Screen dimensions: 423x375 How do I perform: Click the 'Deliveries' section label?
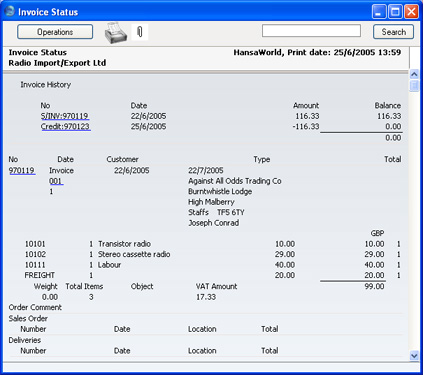coord(25,340)
